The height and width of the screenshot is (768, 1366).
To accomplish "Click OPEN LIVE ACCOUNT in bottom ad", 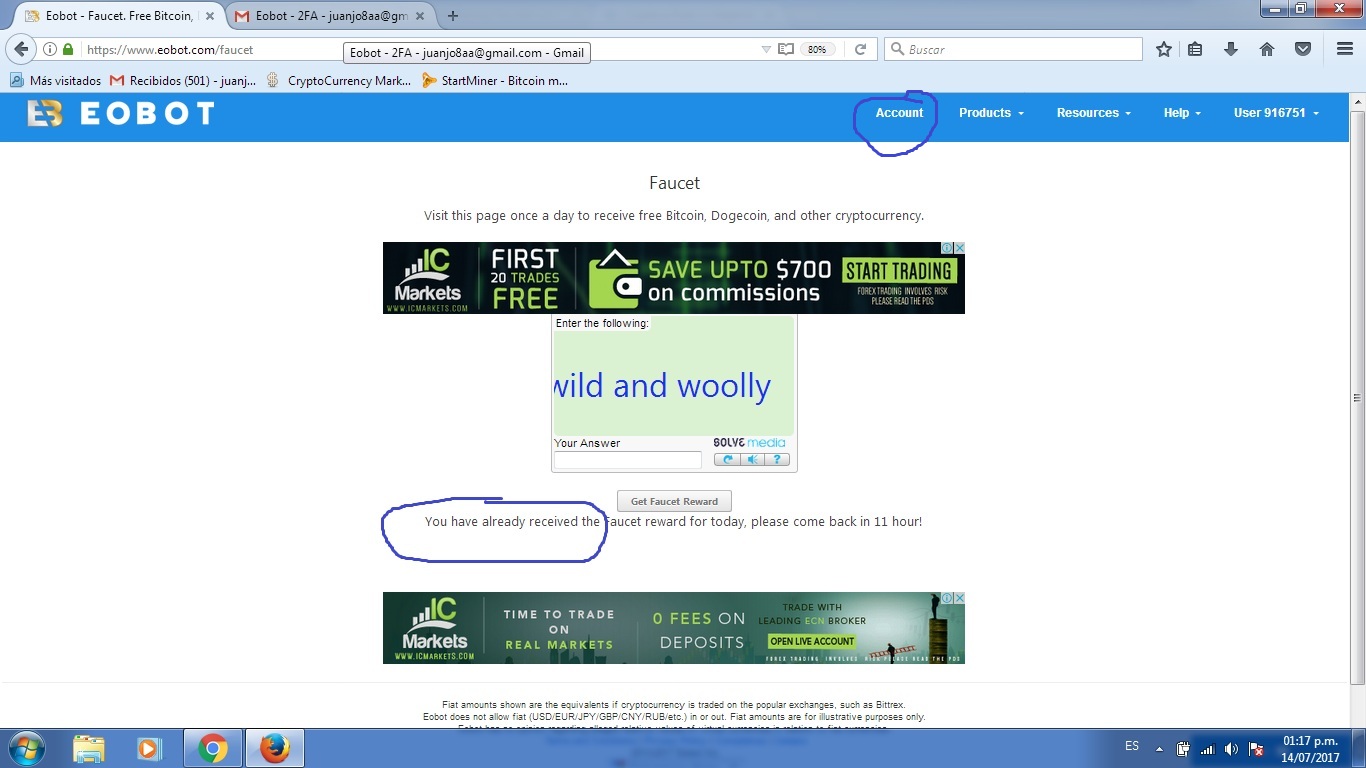I will (x=812, y=641).
